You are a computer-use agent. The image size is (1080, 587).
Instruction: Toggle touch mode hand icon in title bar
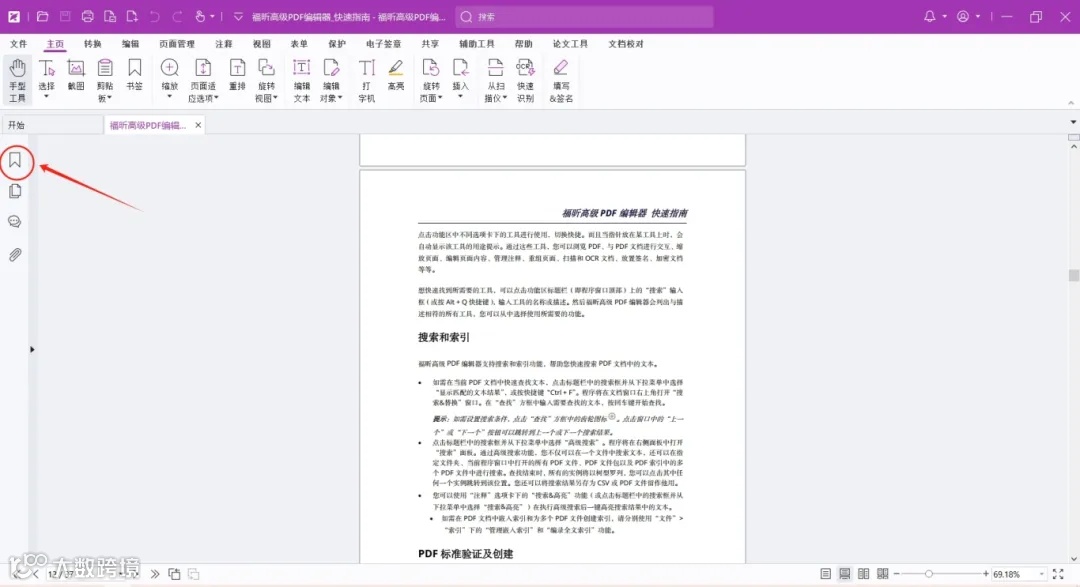click(200, 17)
